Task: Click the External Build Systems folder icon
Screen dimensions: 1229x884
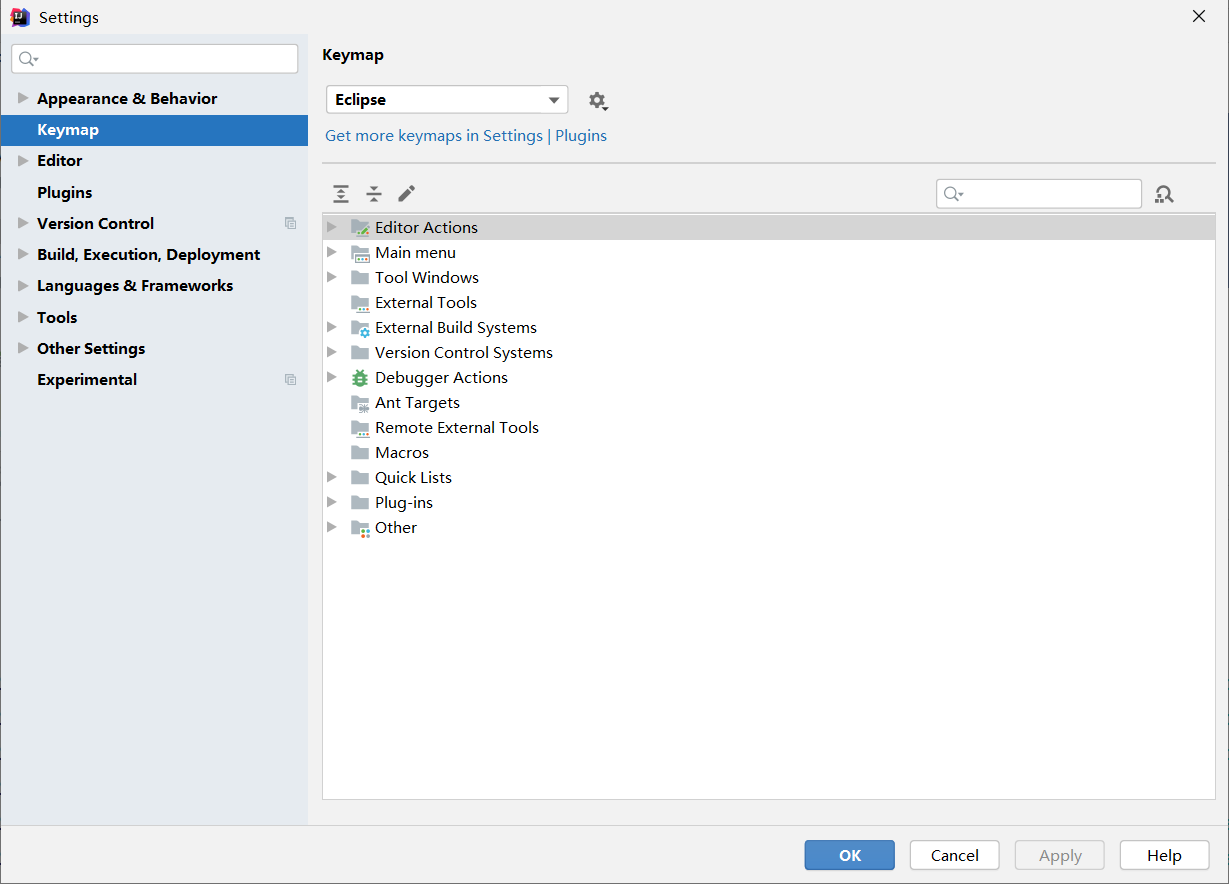Action: (x=360, y=328)
